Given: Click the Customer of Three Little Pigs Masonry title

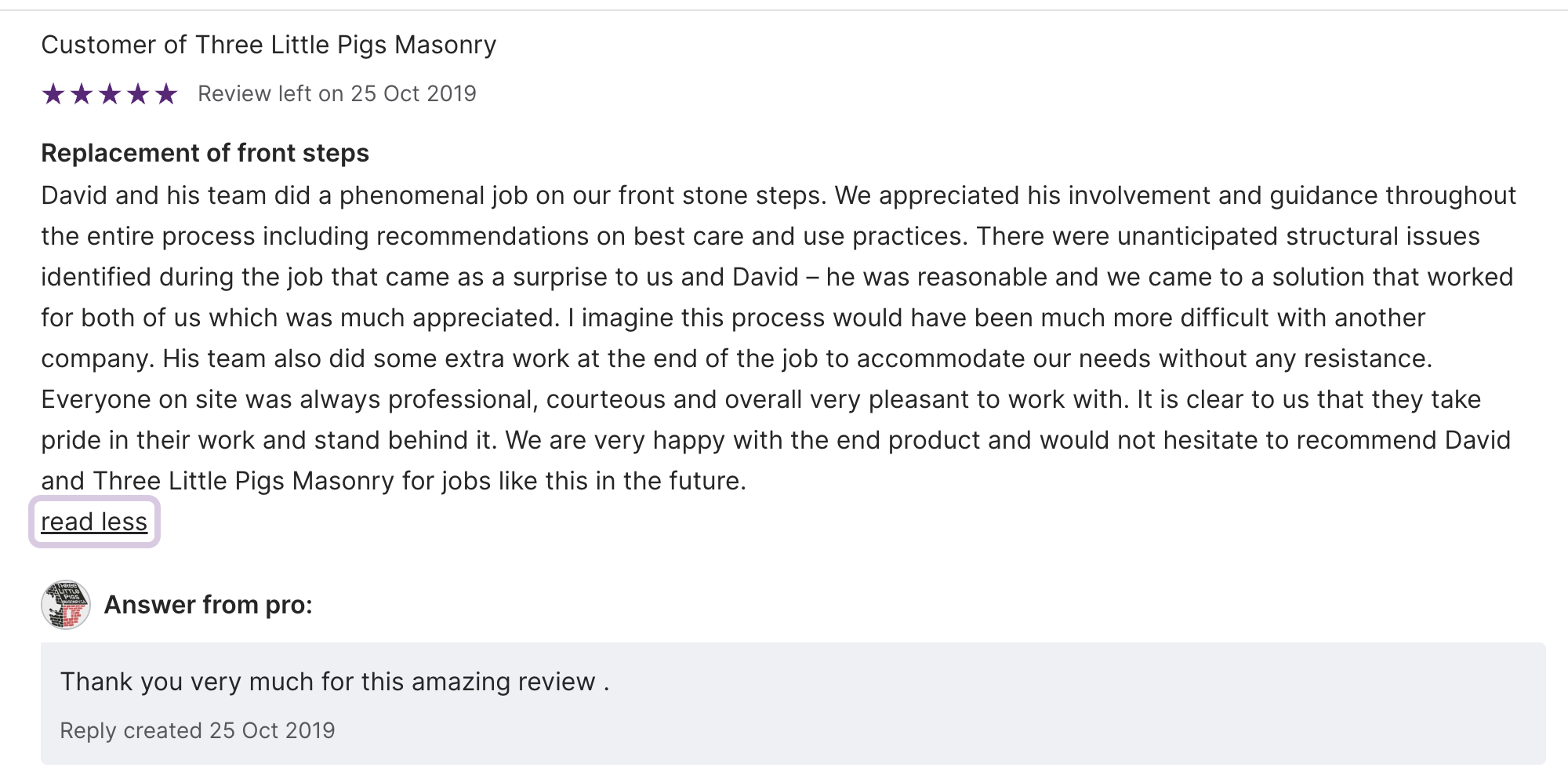Looking at the screenshot, I should pos(268,45).
